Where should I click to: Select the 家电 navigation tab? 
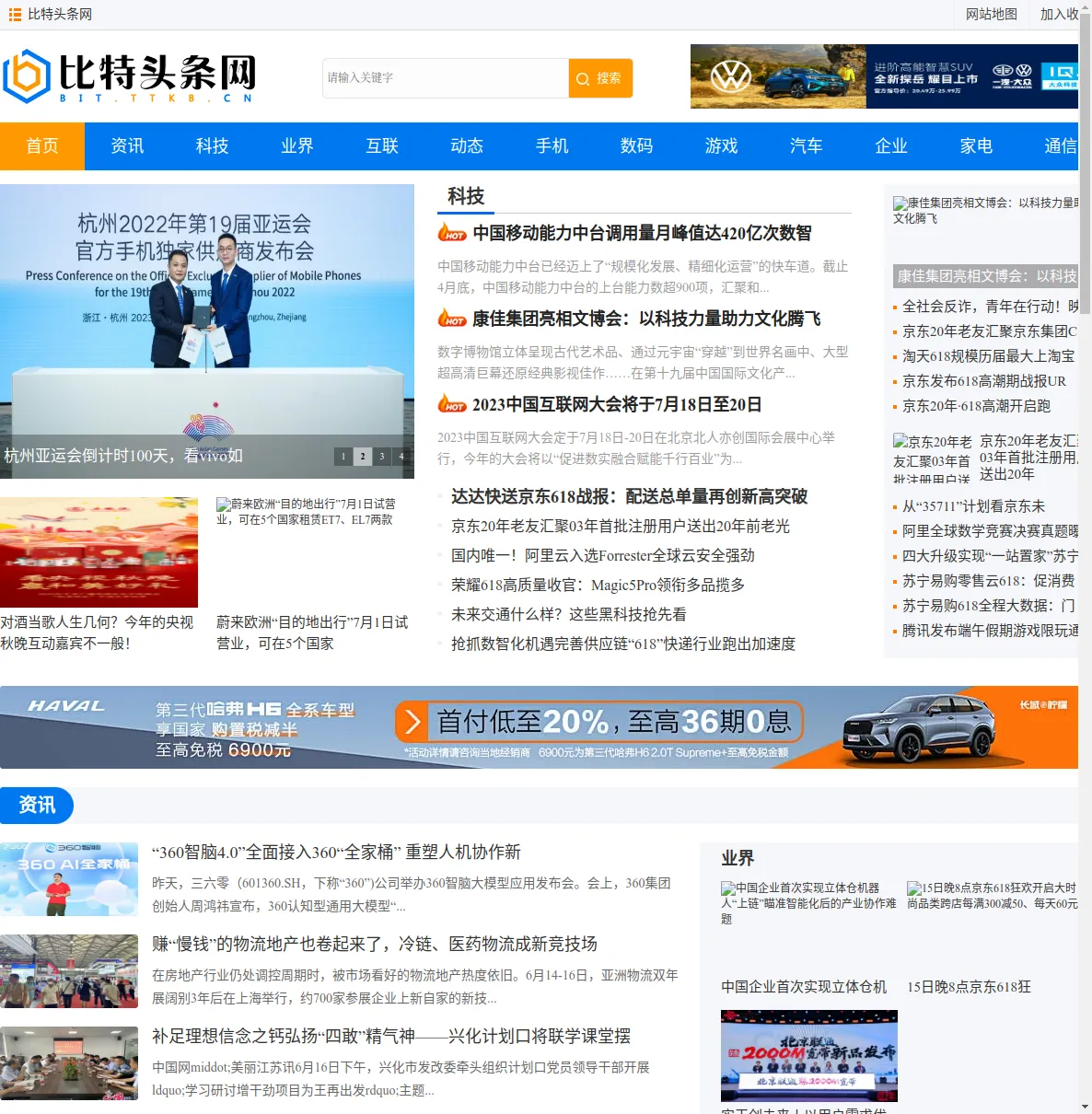pos(976,146)
